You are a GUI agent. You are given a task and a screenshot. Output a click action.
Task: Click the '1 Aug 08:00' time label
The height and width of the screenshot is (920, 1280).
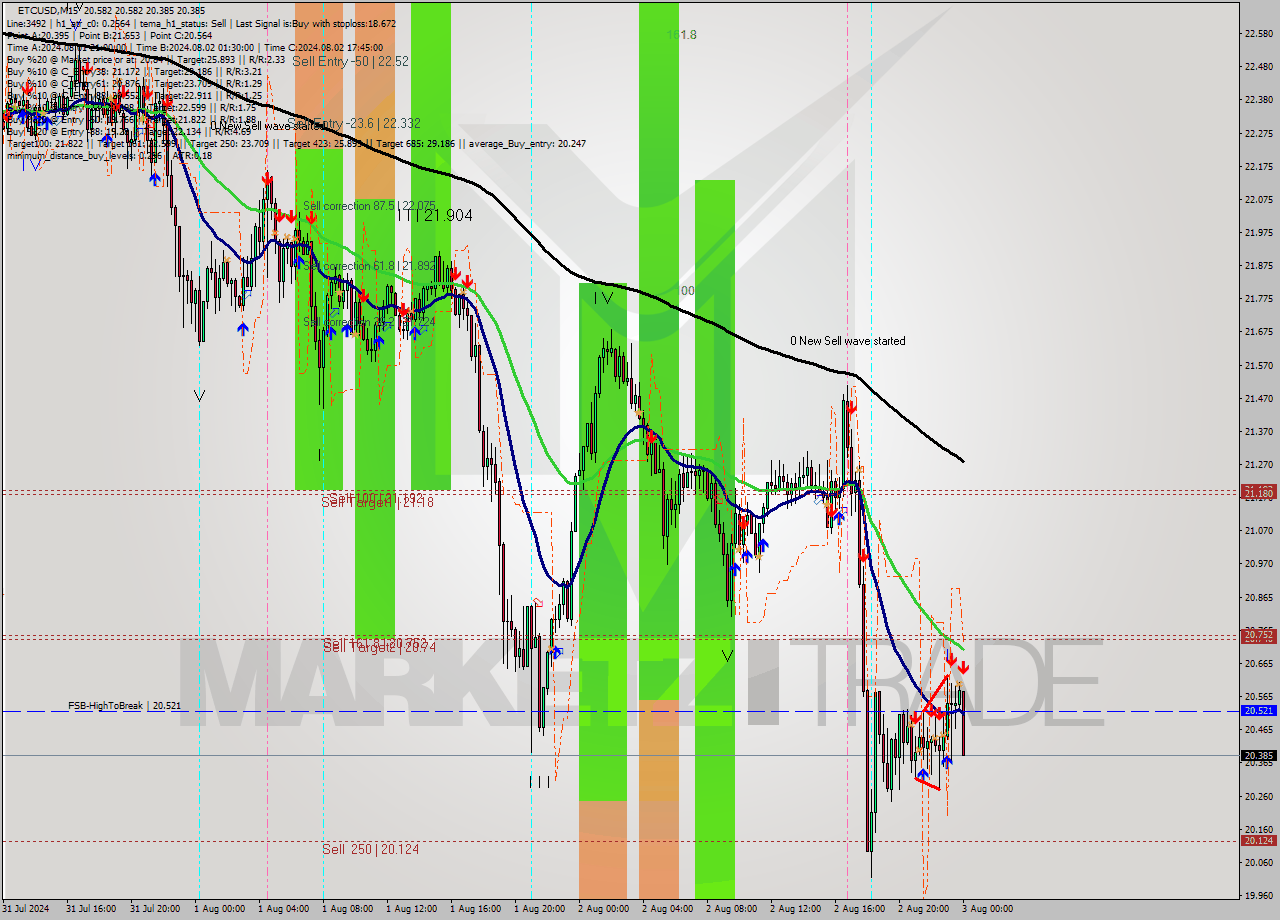tap(349, 909)
